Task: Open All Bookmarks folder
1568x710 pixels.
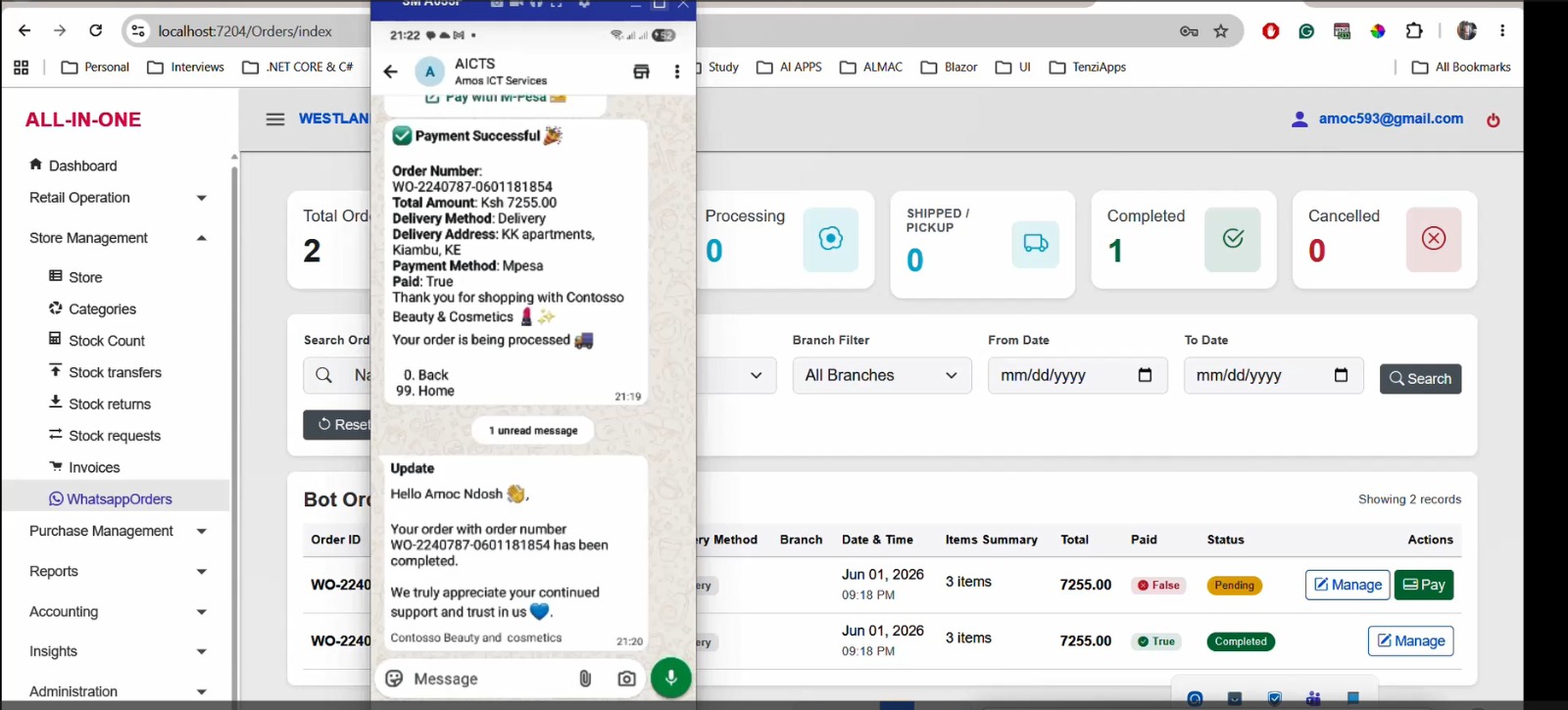Action: [1461, 67]
